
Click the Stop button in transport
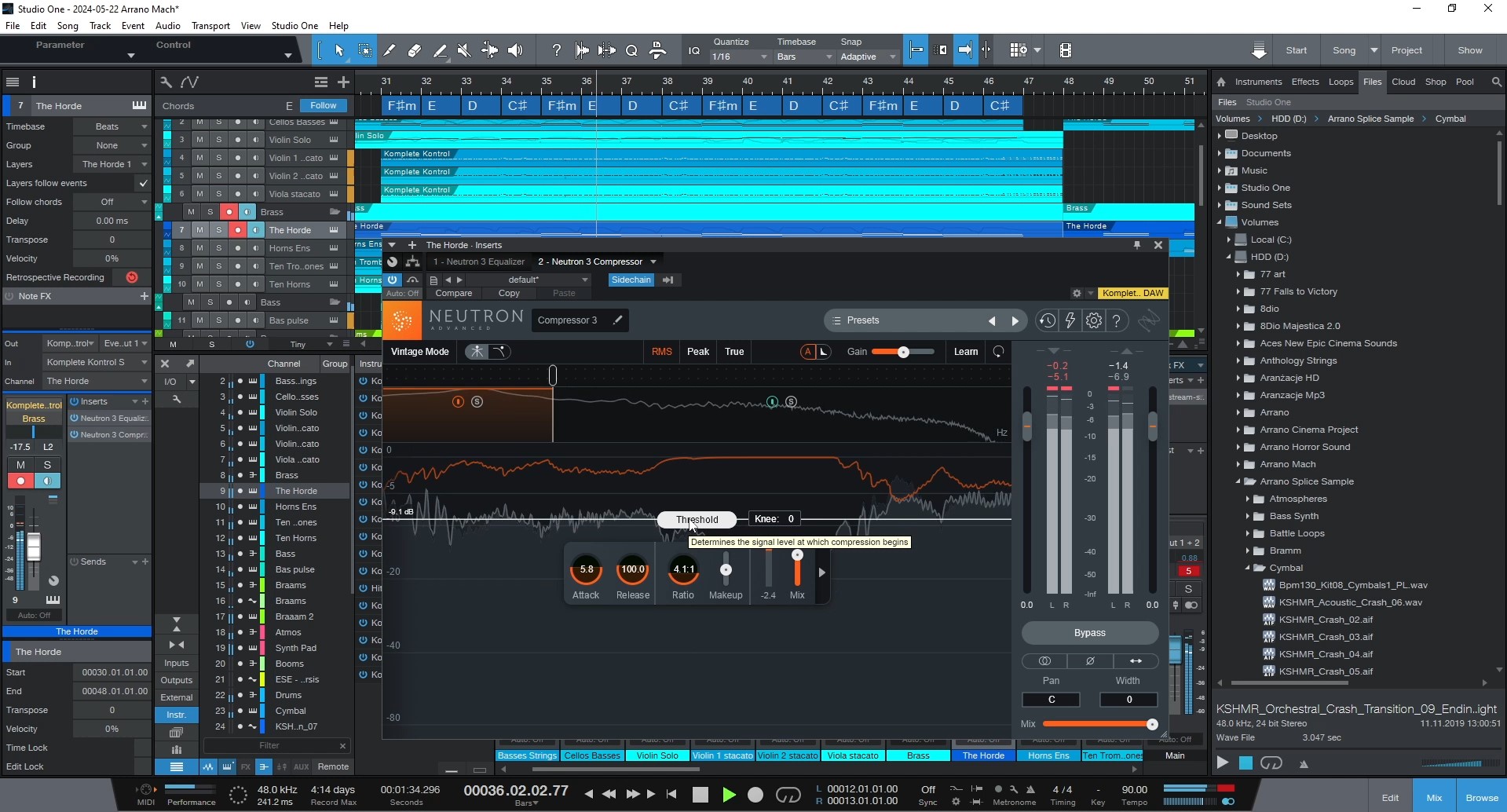click(700, 795)
